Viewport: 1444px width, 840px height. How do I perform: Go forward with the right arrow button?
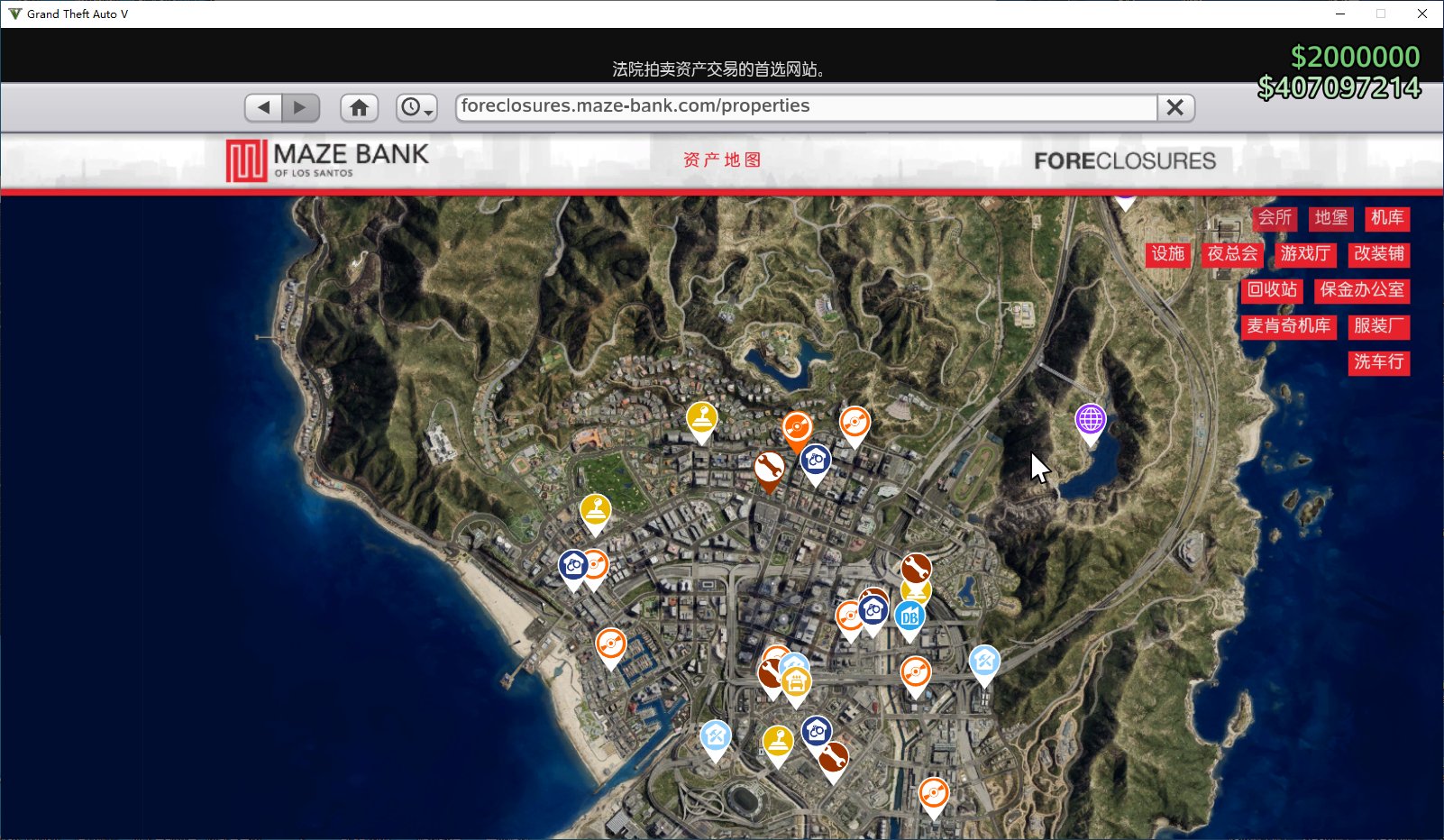click(301, 108)
